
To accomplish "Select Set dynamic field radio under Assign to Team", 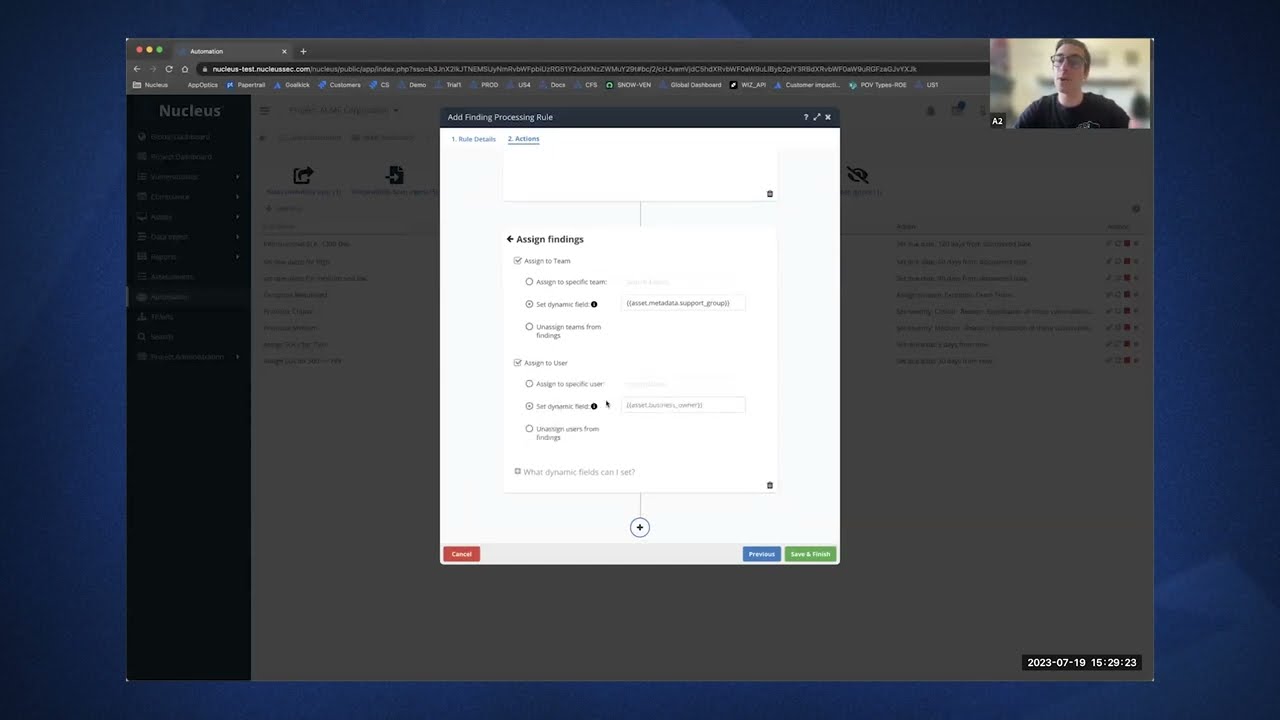I will tap(530, 304).
